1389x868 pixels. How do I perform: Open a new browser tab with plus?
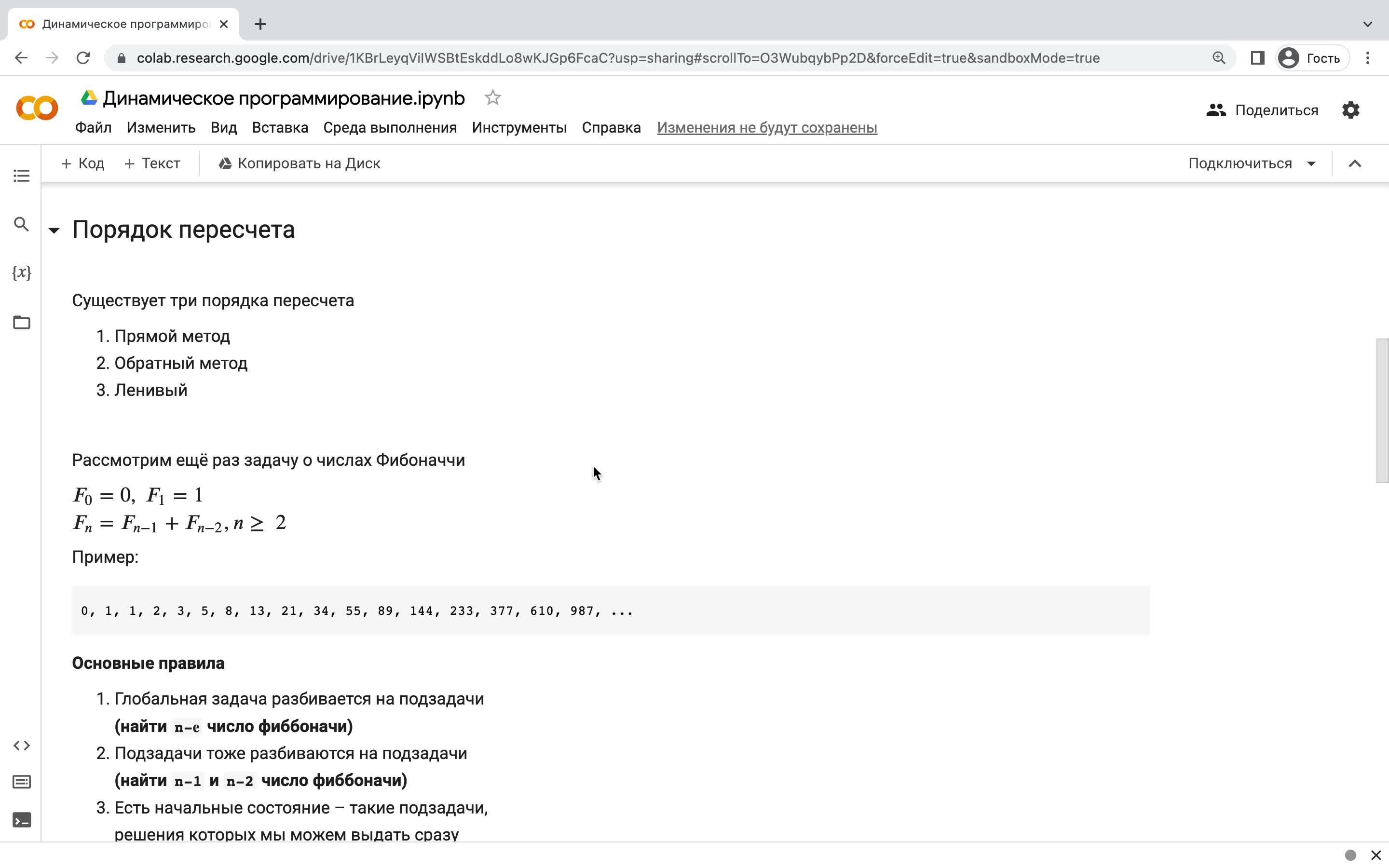point(260,24)
